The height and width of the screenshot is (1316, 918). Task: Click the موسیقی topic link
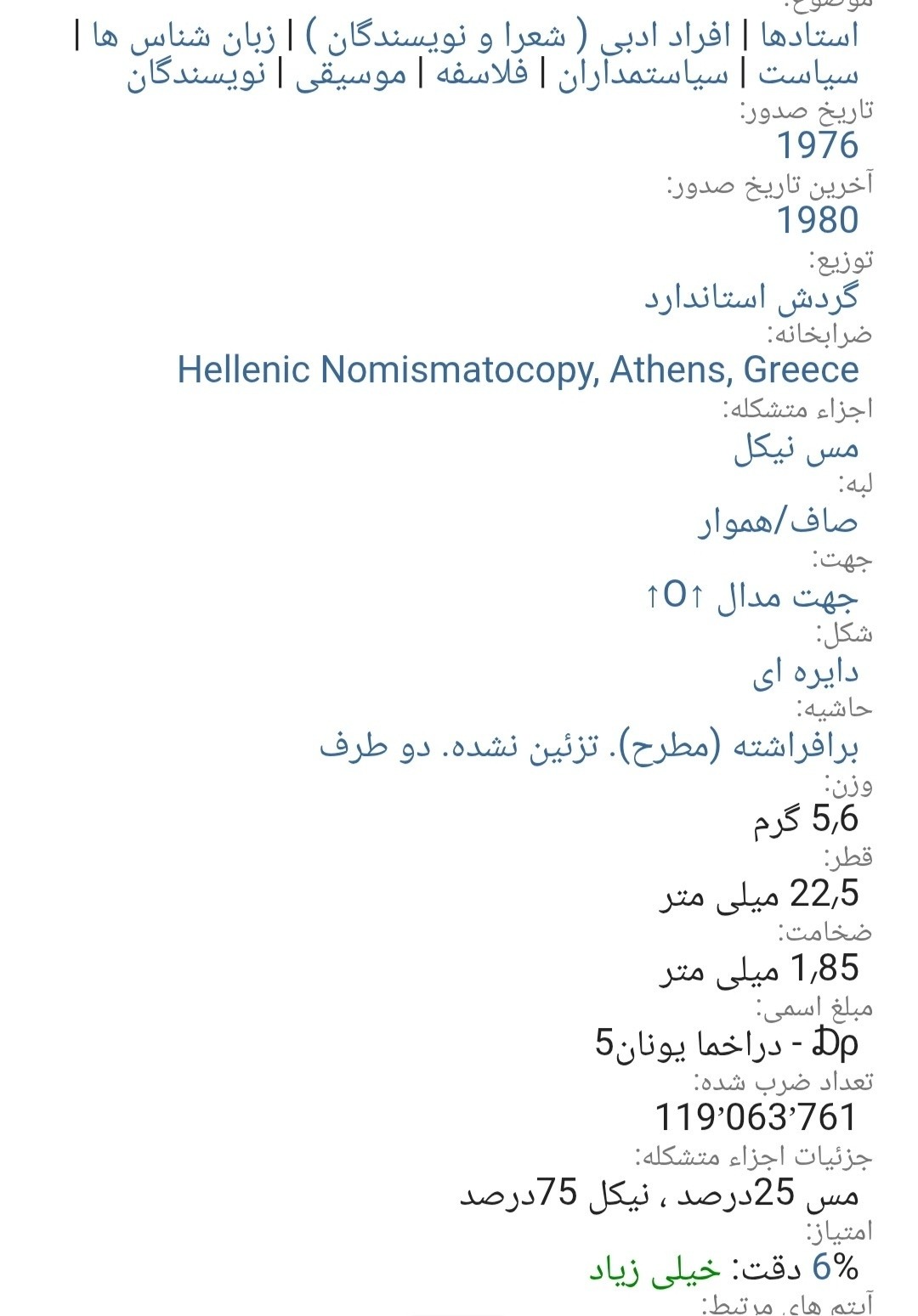pos(350,75)
